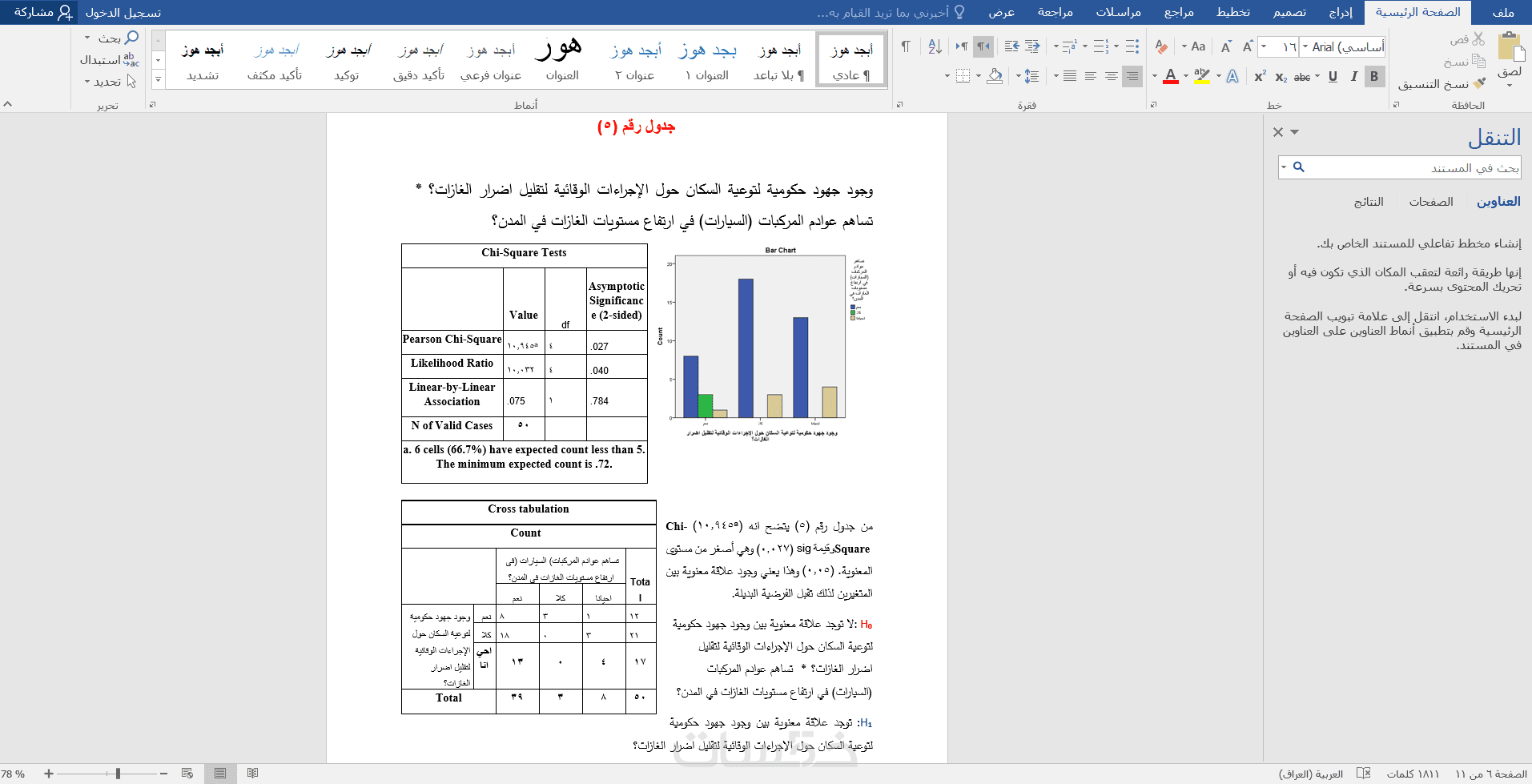The width and height of the screenshot is (1532, 784).
Task: Click the Shading paint bucket icon
Action: 995,76
